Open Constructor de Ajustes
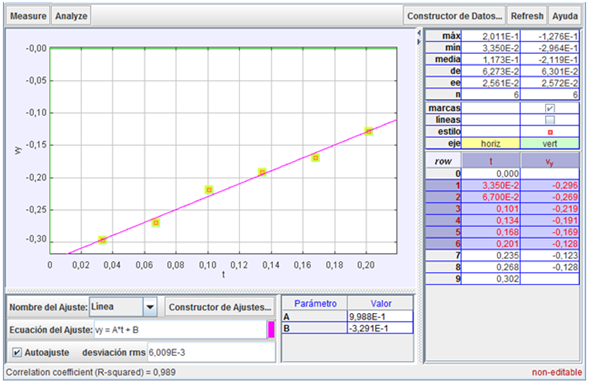This screenshot has height=387, width=590. click(220, 307)
